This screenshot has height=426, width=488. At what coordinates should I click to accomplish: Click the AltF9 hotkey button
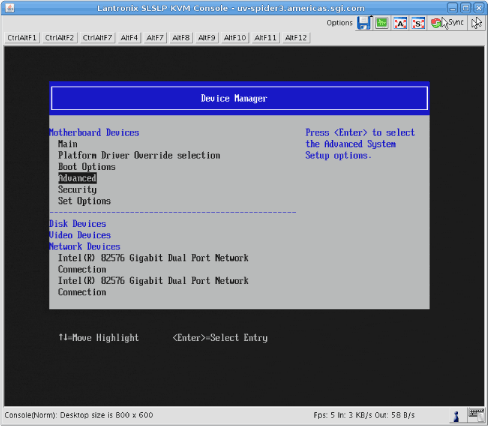[x=207, y=38]
